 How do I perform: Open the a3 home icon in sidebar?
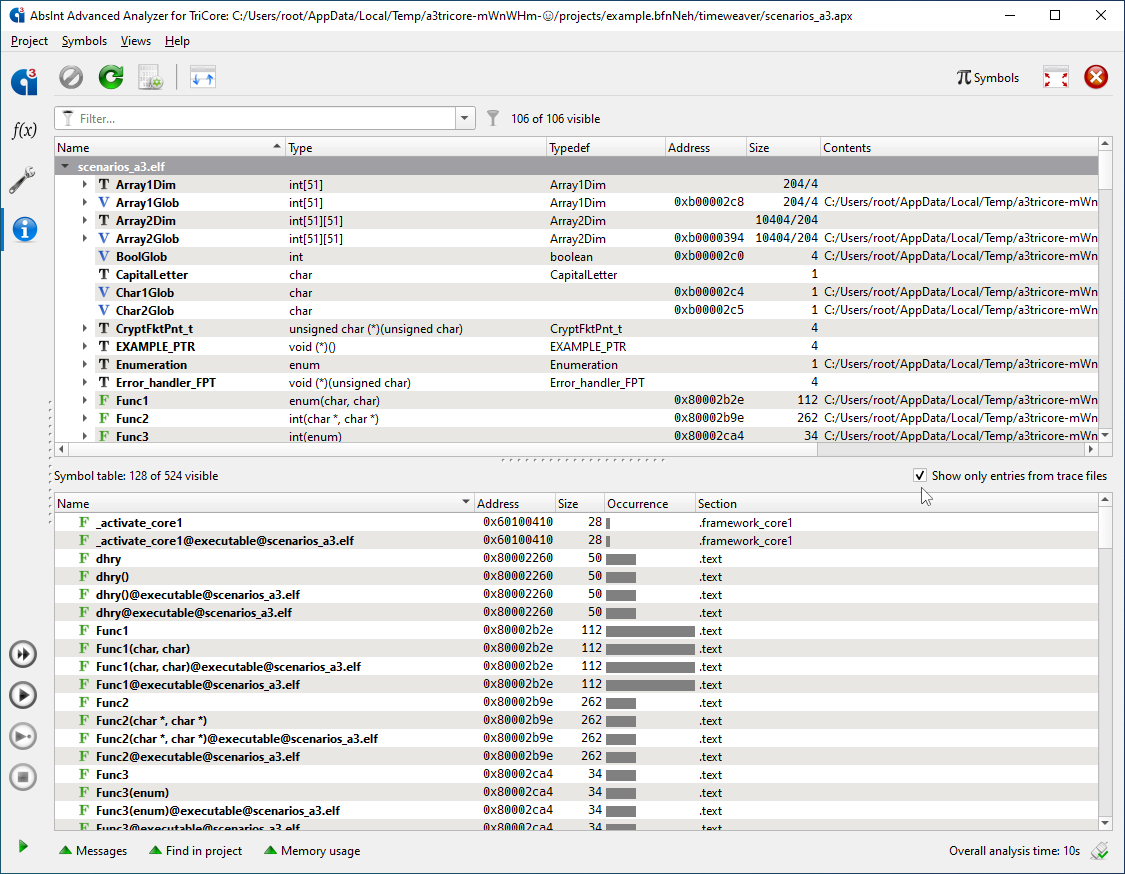coord(24,81)
